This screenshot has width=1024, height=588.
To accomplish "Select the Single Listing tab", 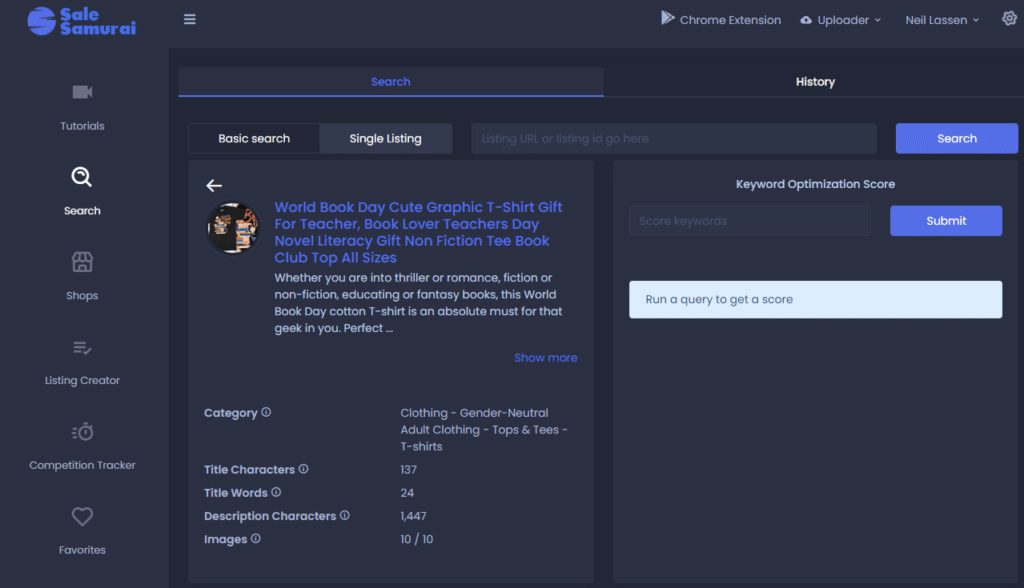I will (385, 139).
